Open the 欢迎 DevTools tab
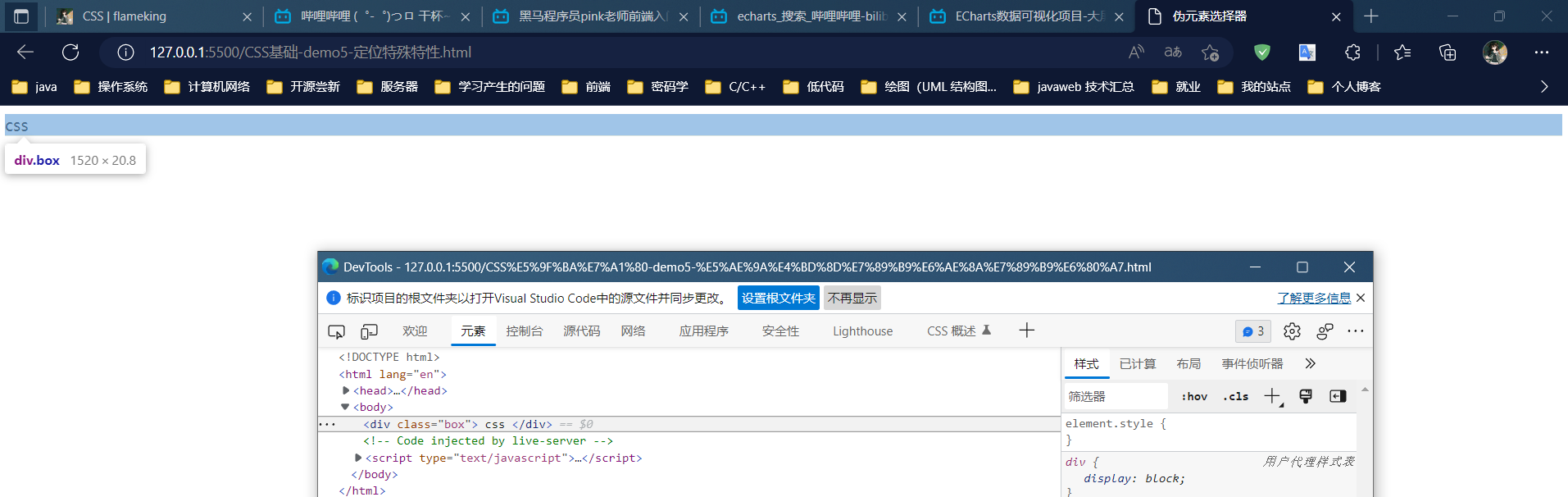 tap(415, 331)
